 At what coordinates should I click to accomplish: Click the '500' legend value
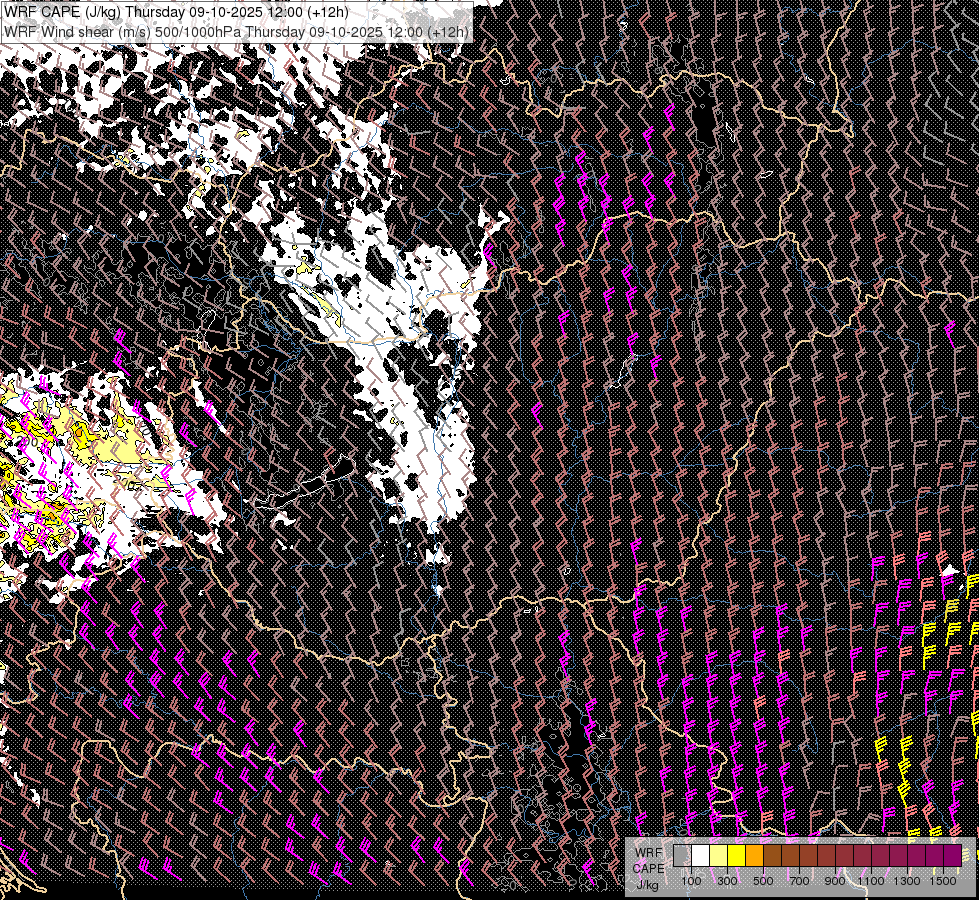(763, 881)
